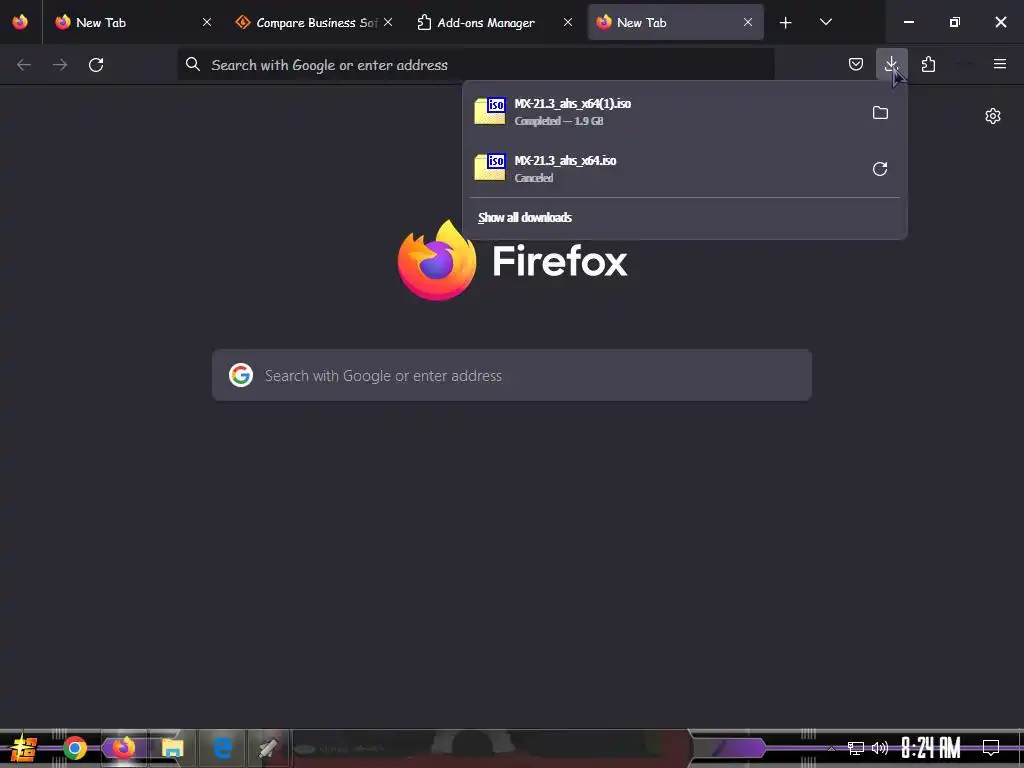Switch to Compare Business Software tab

click(x=316, y=22)
